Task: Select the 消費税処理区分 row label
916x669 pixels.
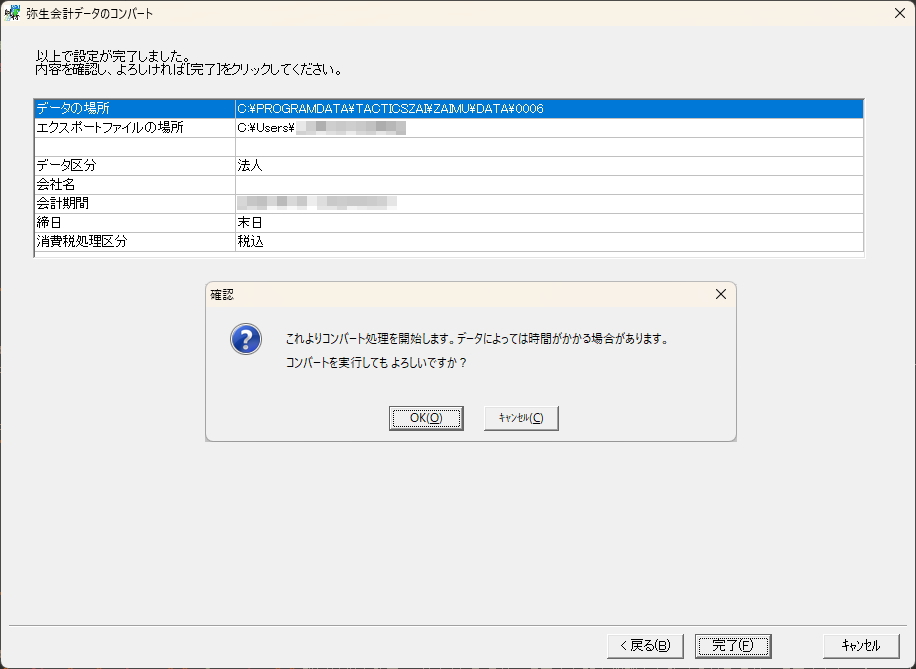Action: [x=135, y=241]
